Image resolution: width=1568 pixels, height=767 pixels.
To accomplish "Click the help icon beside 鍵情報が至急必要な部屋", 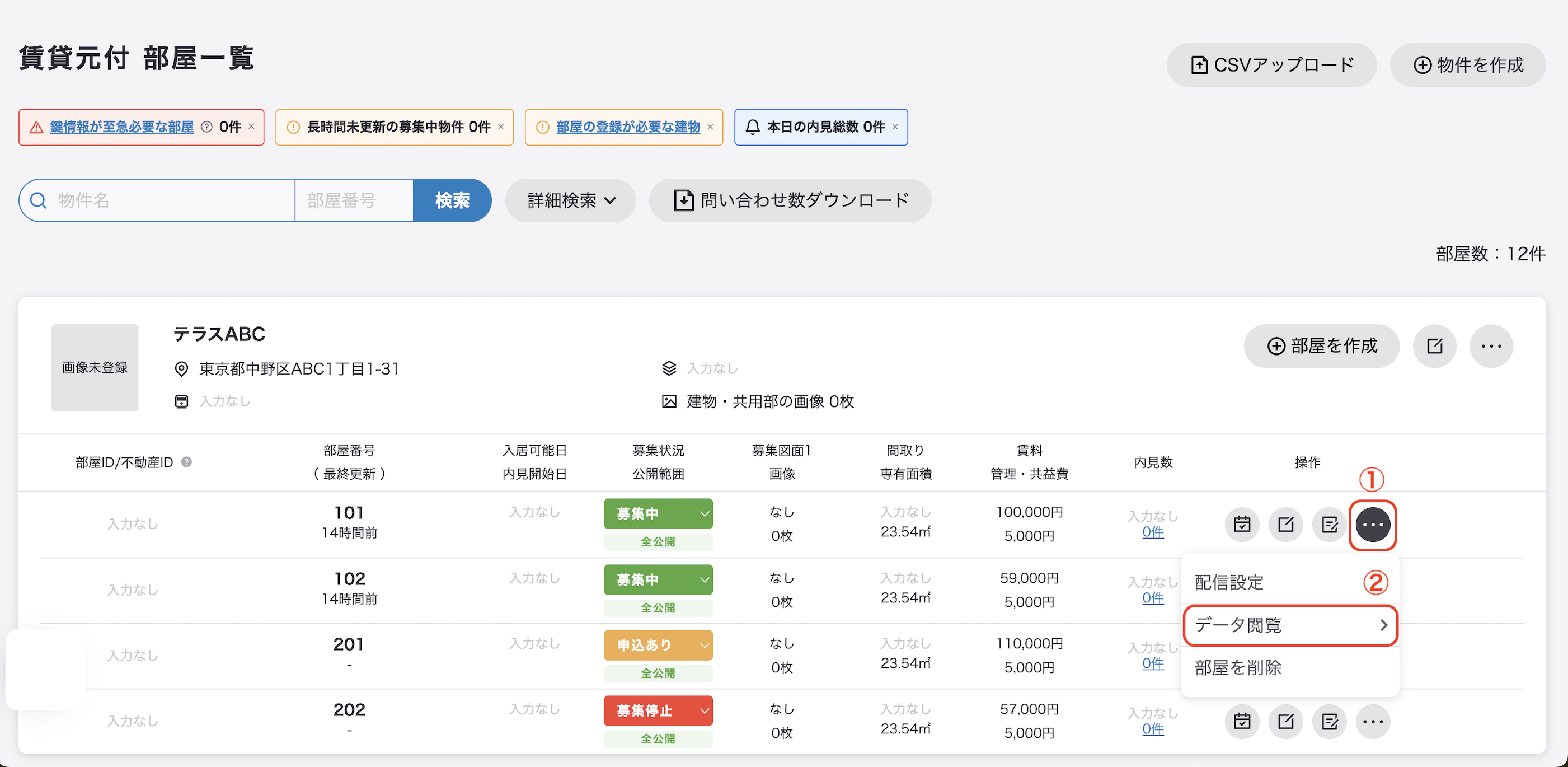I will [x=207, y=127].
